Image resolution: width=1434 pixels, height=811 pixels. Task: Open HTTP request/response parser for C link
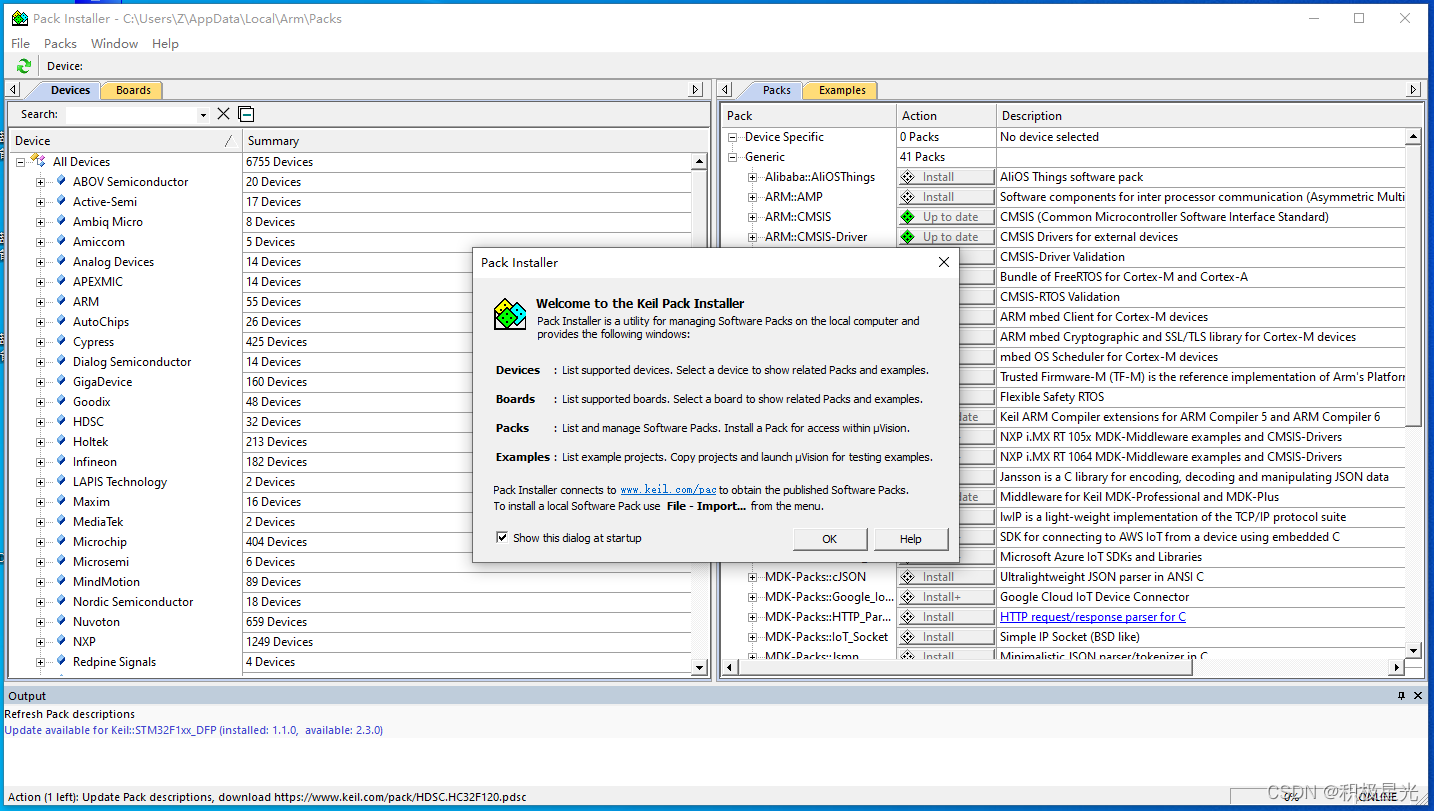pyautogui.click(x=1093, y=617)
